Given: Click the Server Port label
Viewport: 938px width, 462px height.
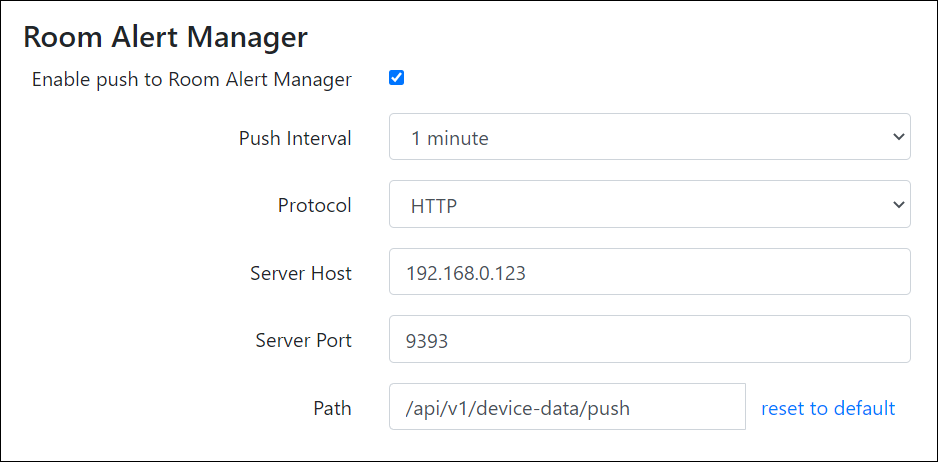Looking at the screenshot, I should (x=303, y=341).
